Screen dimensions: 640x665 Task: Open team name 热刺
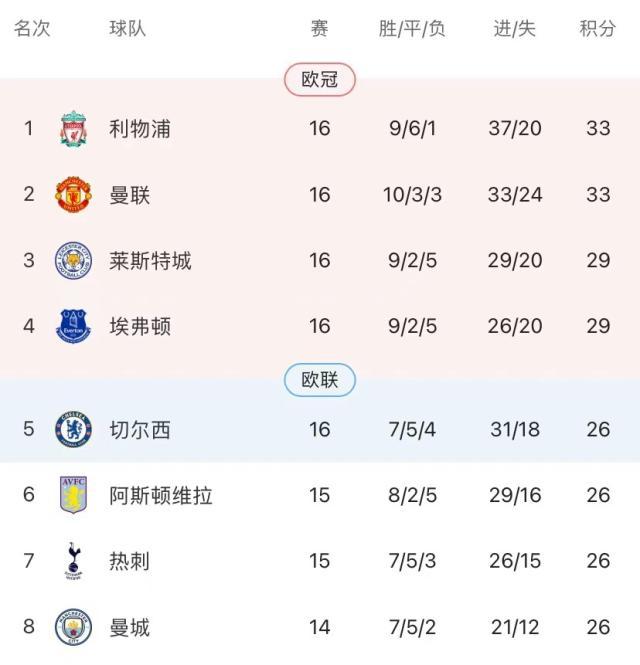click(130, 561)
